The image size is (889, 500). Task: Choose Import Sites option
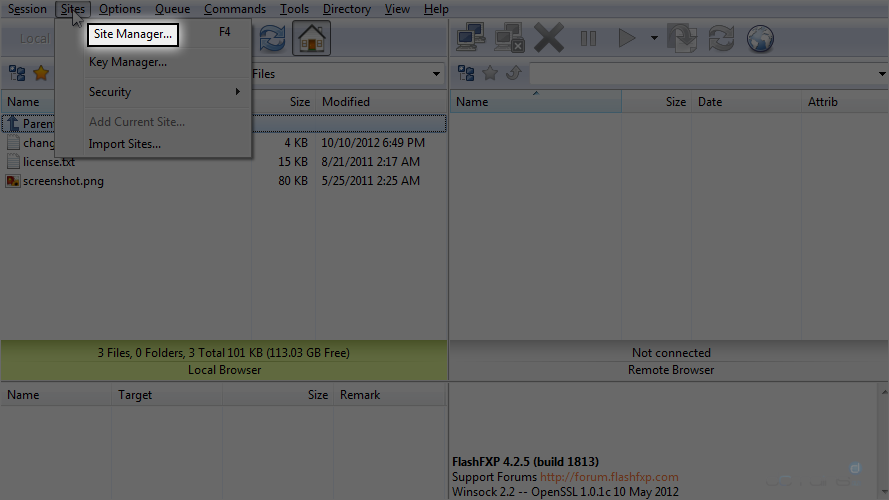(124, 144)
